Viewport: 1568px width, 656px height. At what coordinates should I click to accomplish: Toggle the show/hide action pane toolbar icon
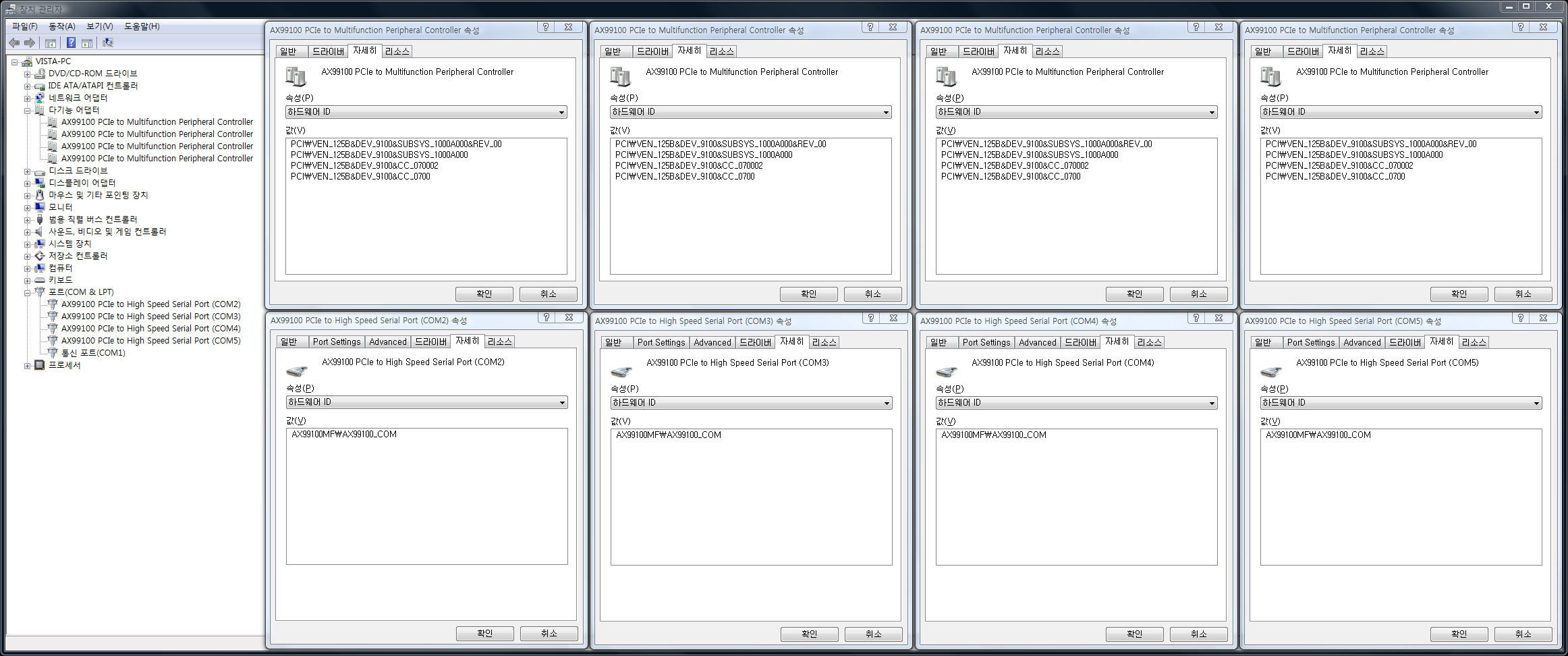tap(87, 43)
